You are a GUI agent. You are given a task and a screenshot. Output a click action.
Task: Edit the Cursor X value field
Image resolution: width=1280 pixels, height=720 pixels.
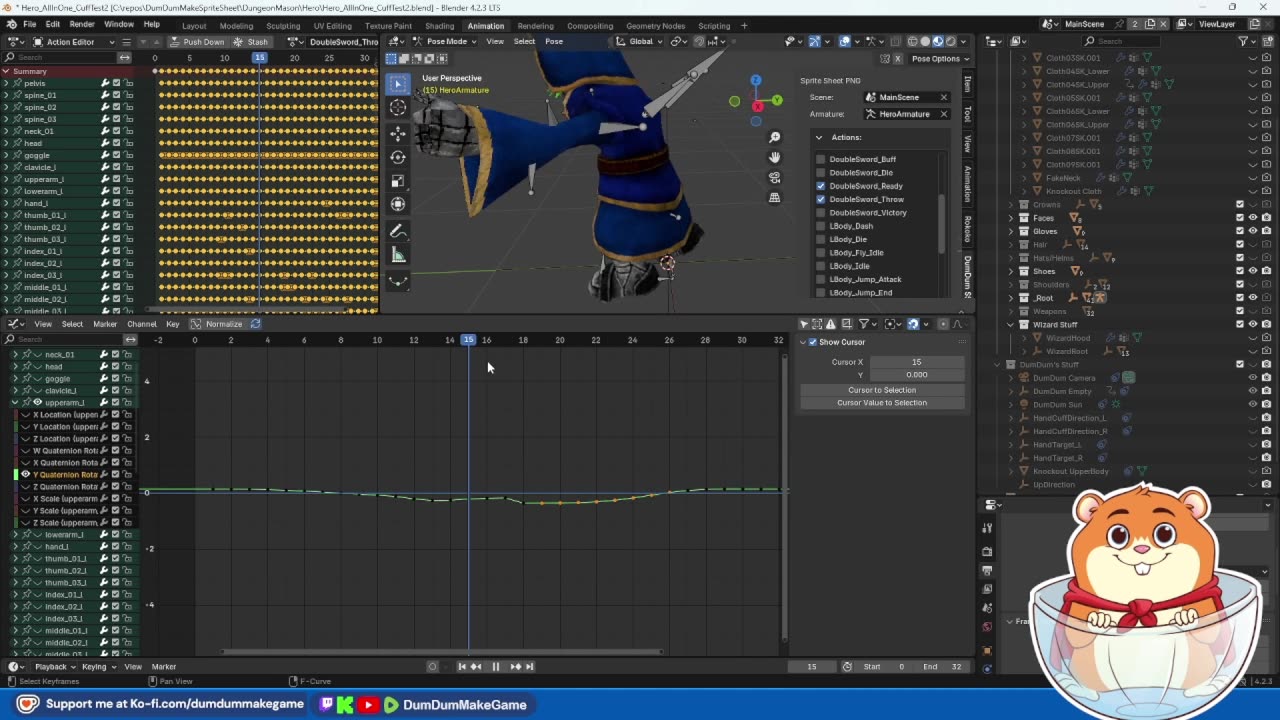tap(917, 362)
